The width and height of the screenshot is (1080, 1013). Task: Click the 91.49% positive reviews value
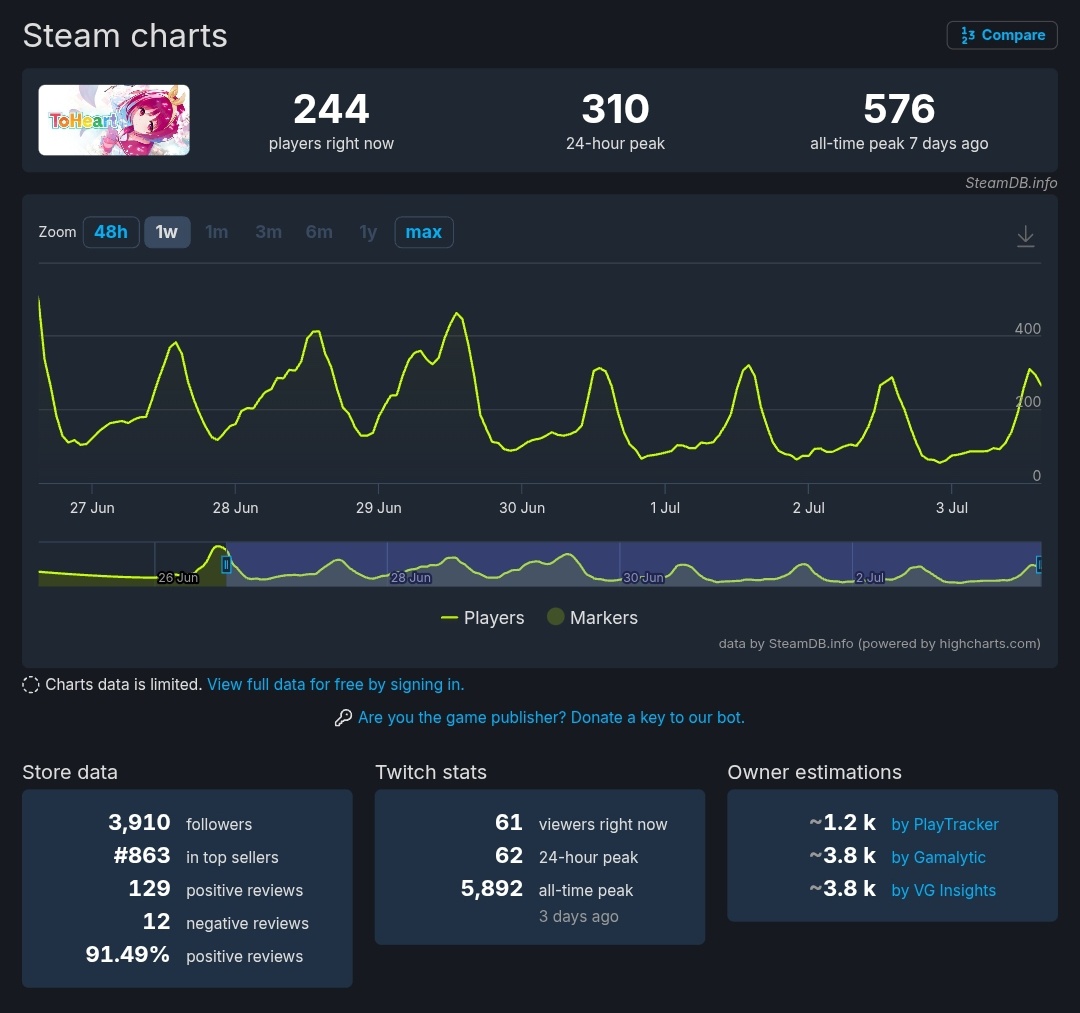coord(127,954)
